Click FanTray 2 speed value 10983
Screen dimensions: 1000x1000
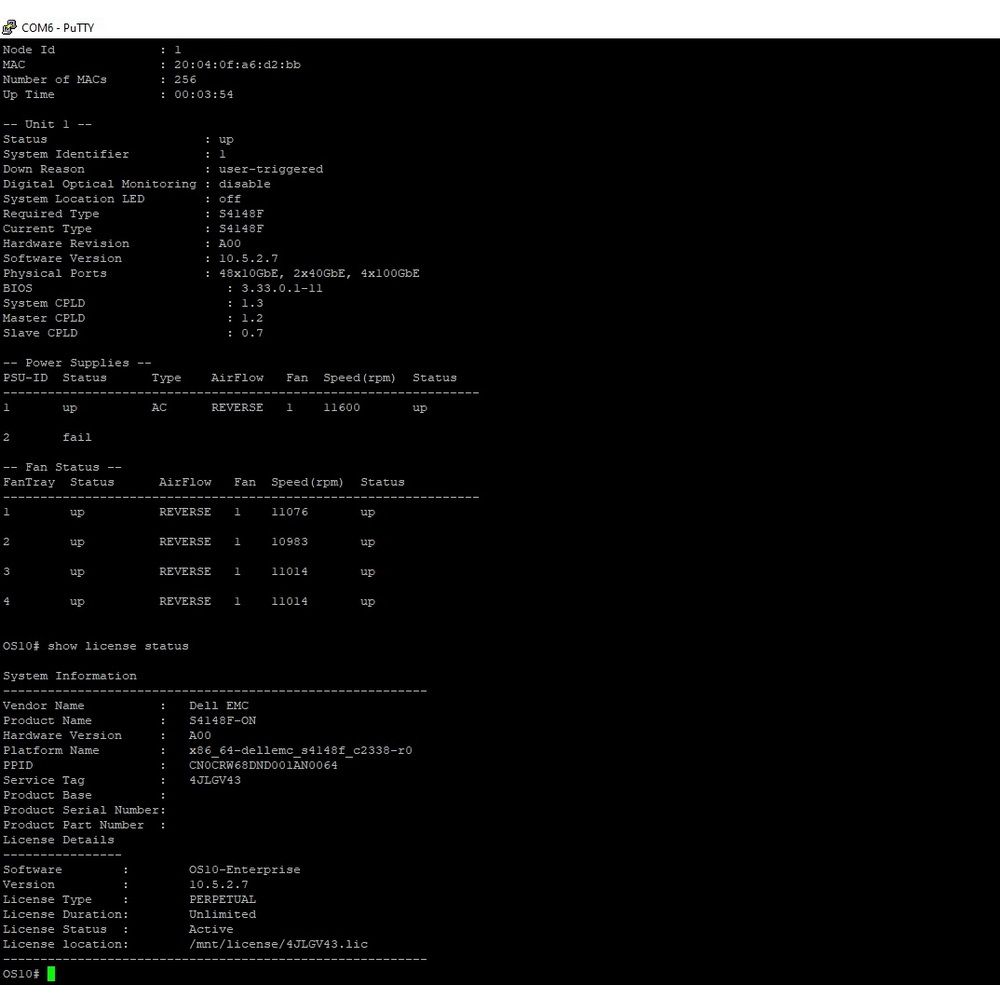tap(289, 542)
